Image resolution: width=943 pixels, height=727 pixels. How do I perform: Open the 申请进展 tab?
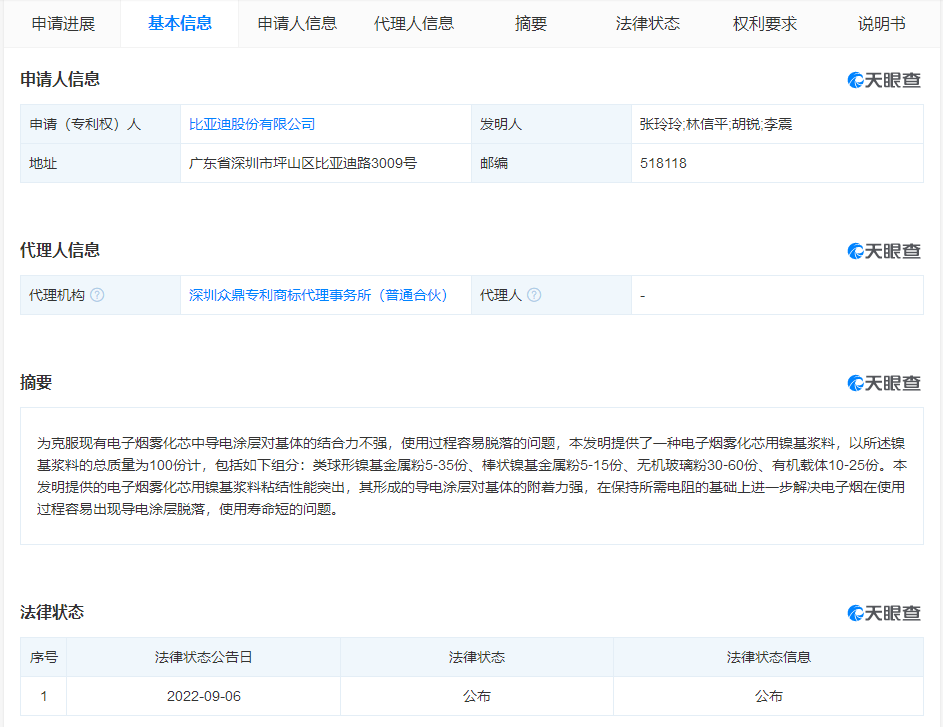tap(63, 23)
